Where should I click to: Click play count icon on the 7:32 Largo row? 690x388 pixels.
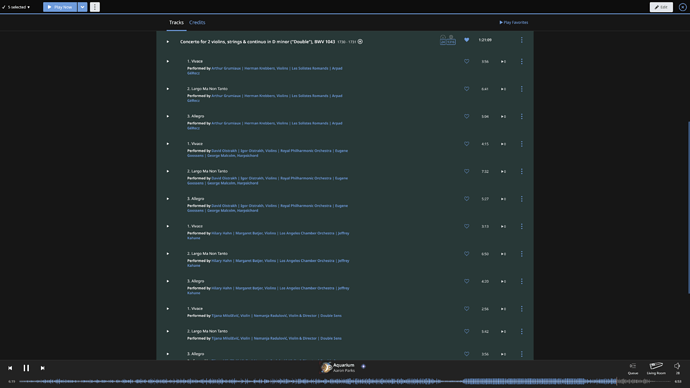[503, 172]
